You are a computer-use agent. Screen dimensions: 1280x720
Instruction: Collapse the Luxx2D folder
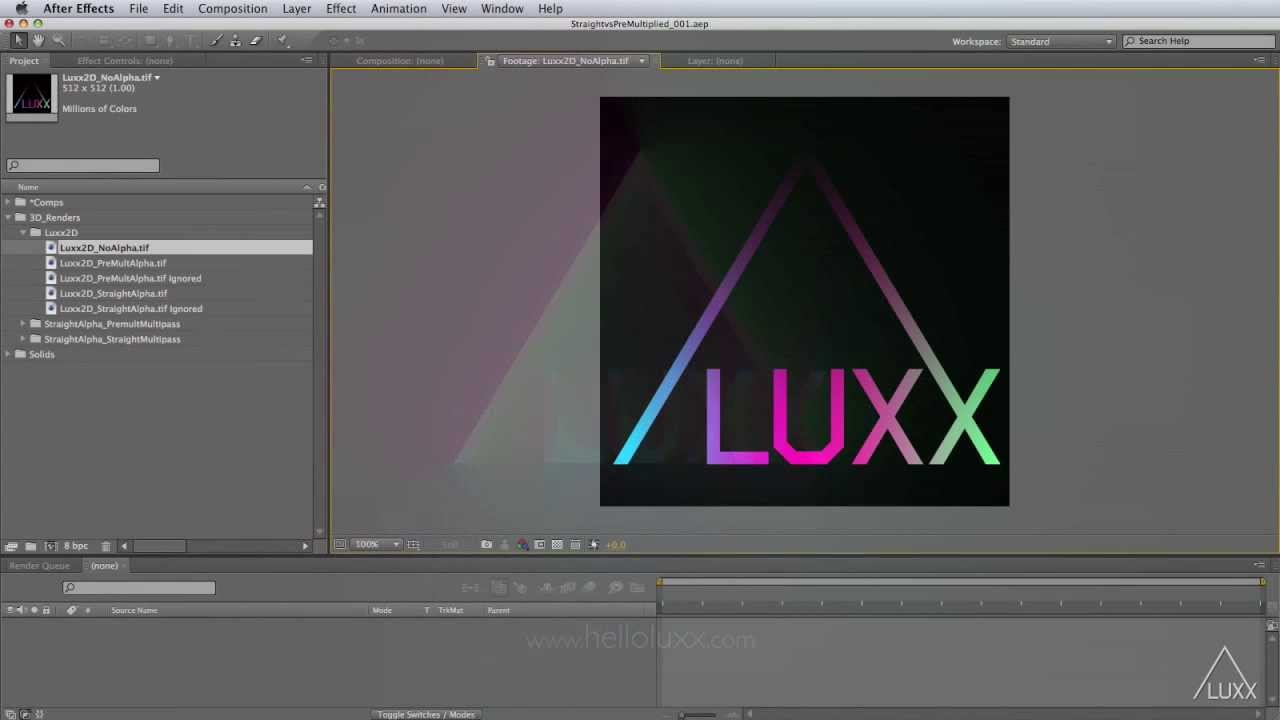pos(23,233)
